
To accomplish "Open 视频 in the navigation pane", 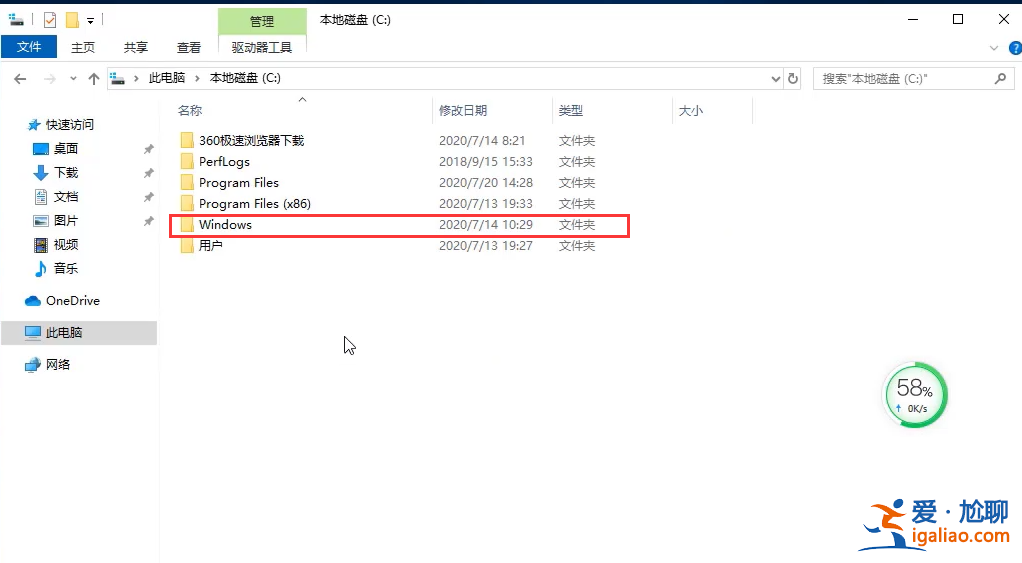I will point(65,245).
